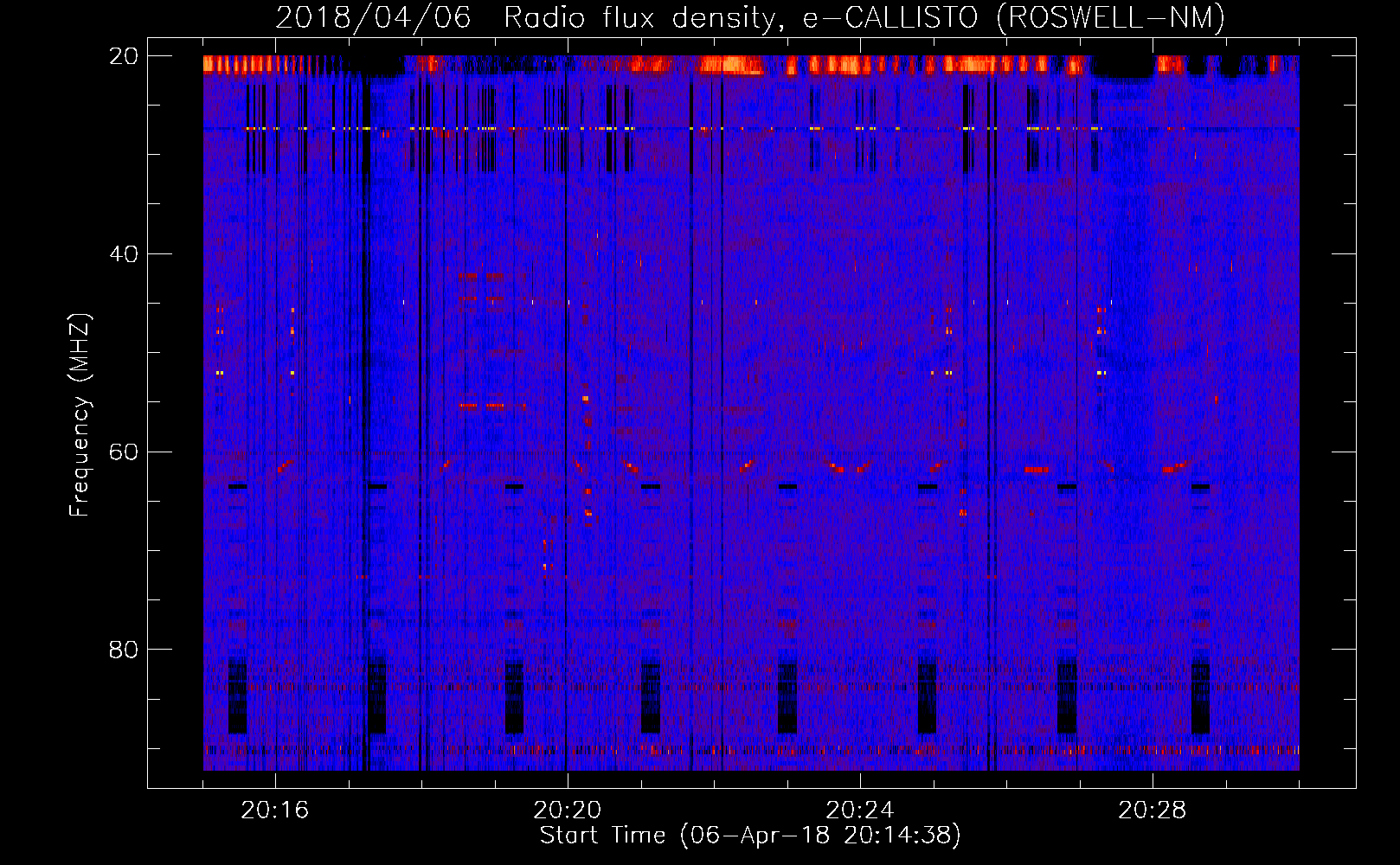Select the 20:16 time tick label

[275, 811]
